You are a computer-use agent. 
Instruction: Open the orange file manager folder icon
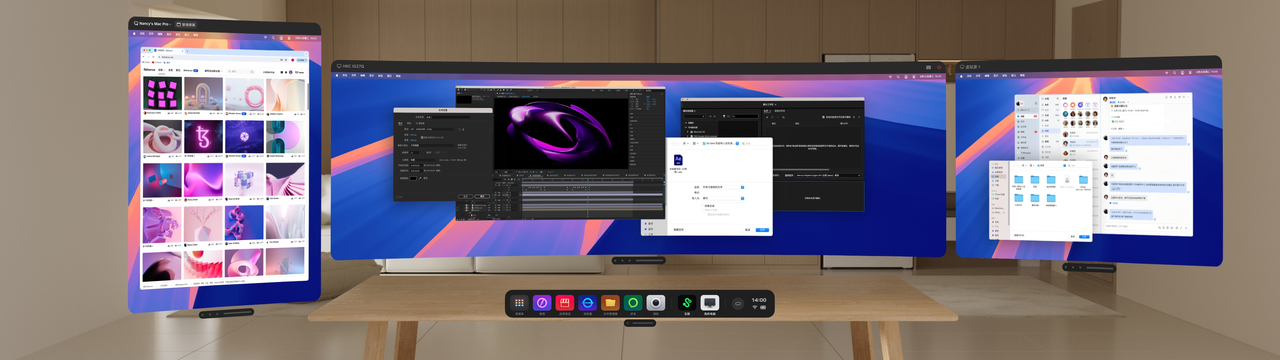tap(610, 302)
